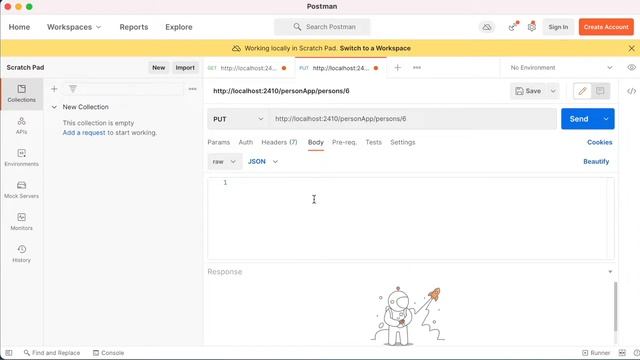Open the raw body type dropdown
Image resolution: width=640 pixels, height=360 pixels.
pyautogui.click(x=224, y=162)
